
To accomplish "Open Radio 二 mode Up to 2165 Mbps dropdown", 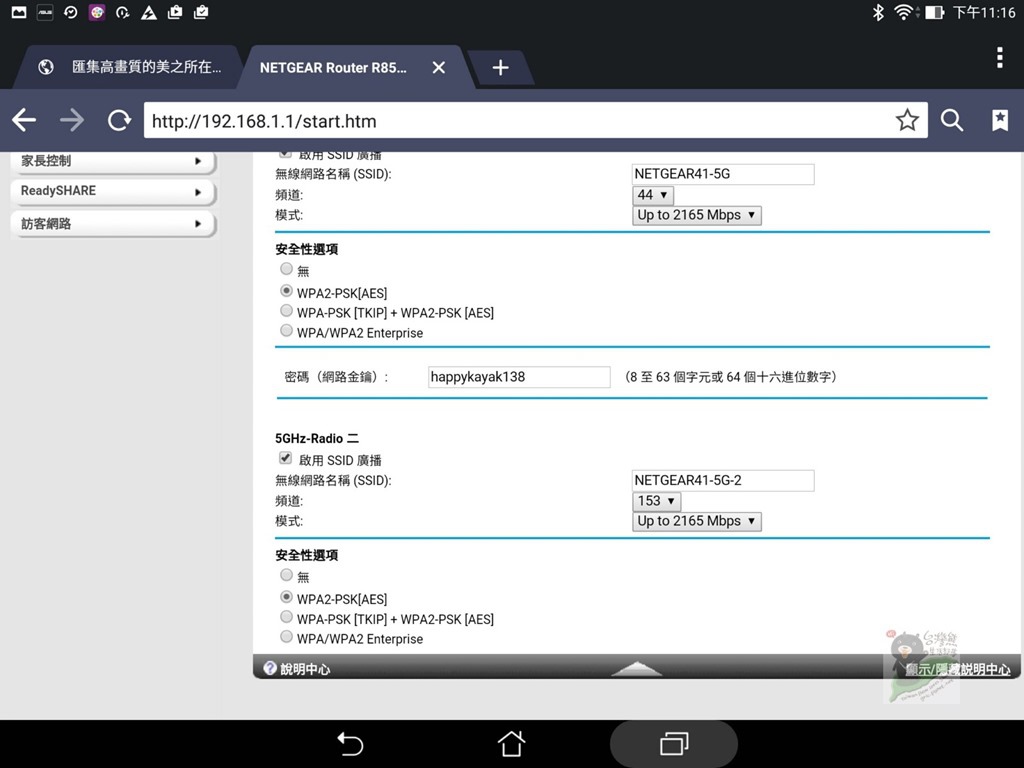I will [x=697, y=521].
